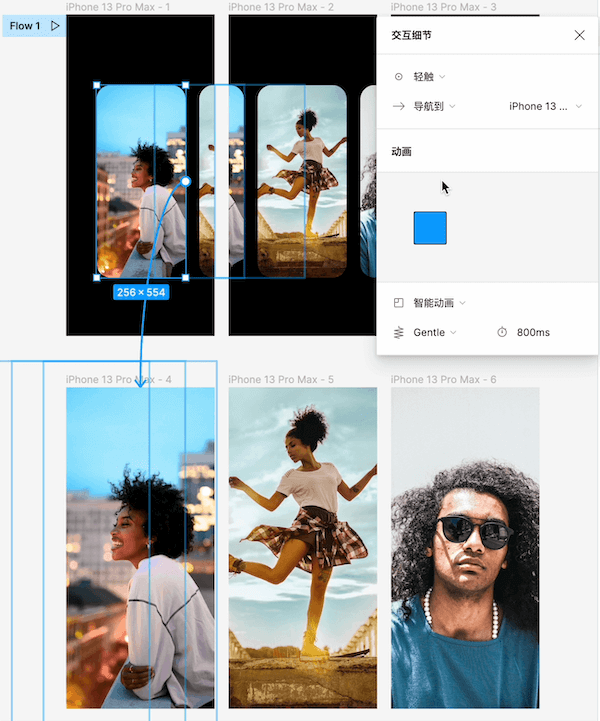Click the prototype connection node circle
This screenshot has width=600, height=721.
click(x=185, y=182)
